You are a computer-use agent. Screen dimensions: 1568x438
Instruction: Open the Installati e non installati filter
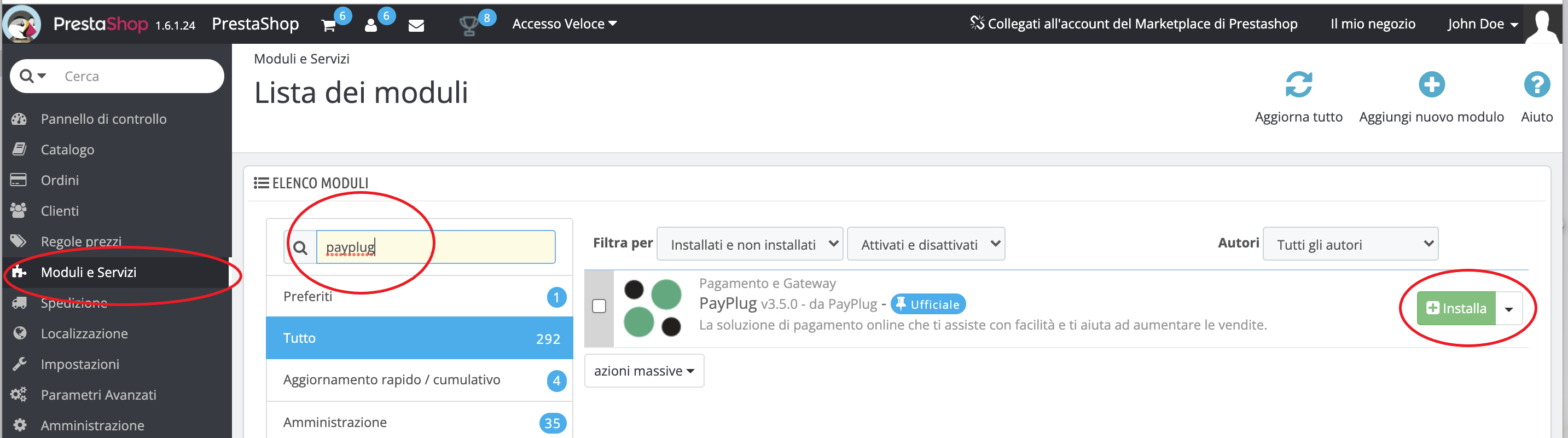tap(750, 244)
